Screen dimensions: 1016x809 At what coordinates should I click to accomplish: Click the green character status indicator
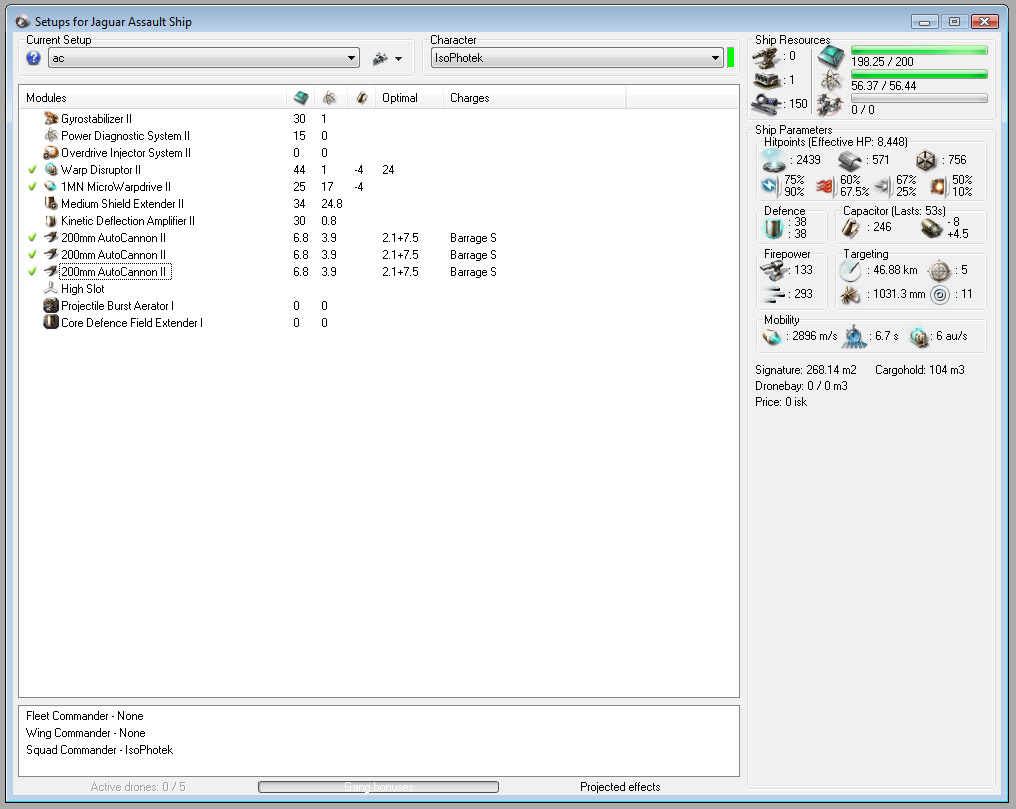click(731, 58)
